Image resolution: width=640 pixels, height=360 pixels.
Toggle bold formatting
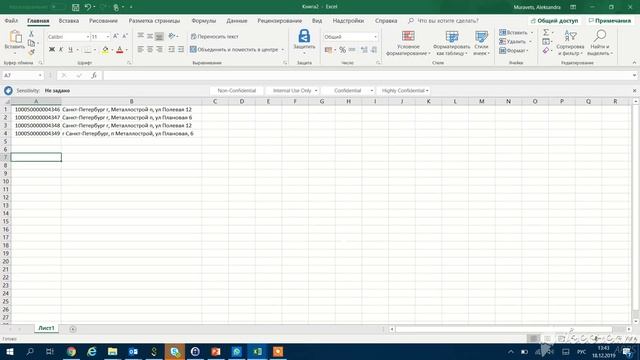[x=52, y=50]
